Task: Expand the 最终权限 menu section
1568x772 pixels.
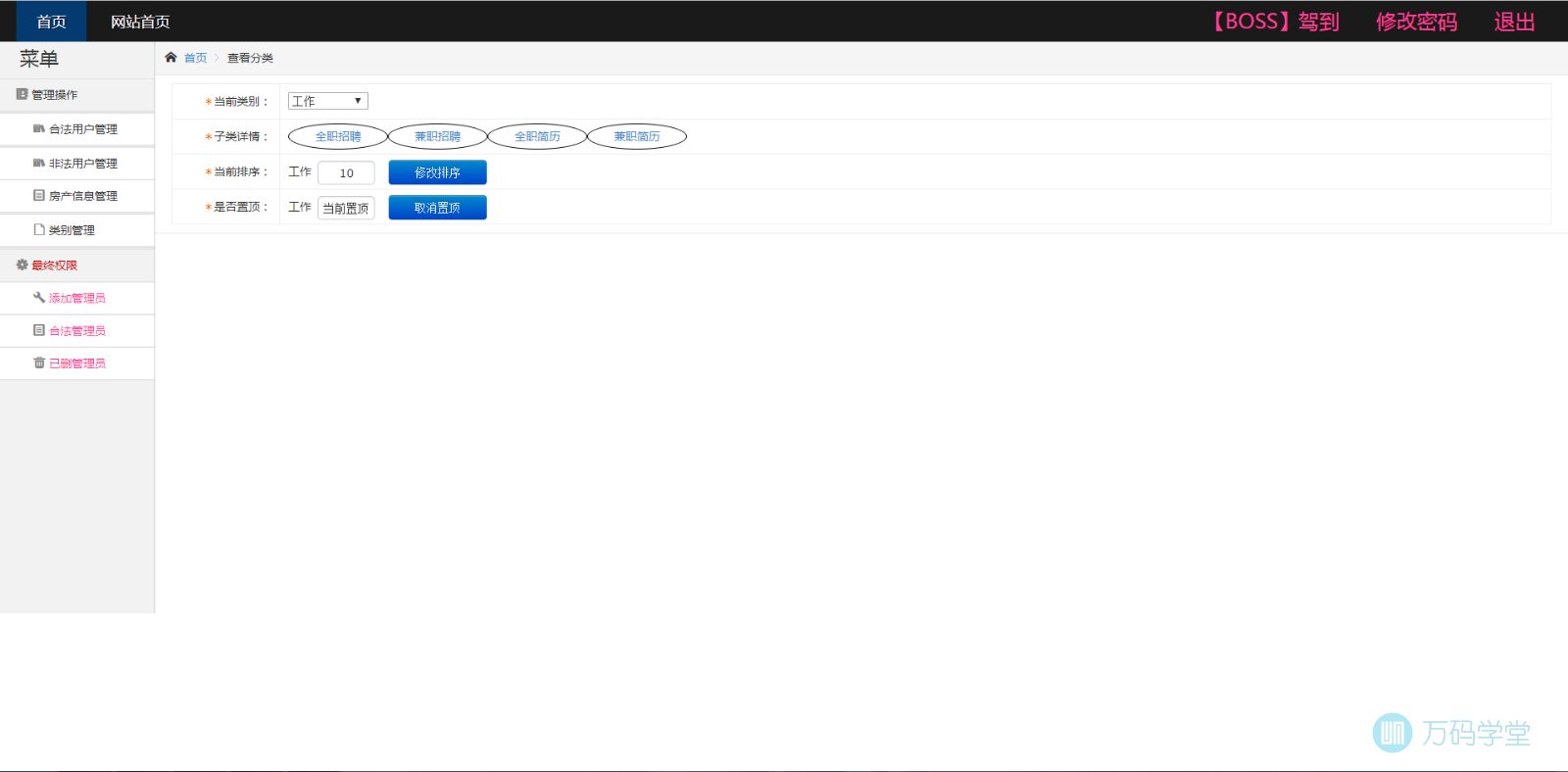Action: point(77,265)
